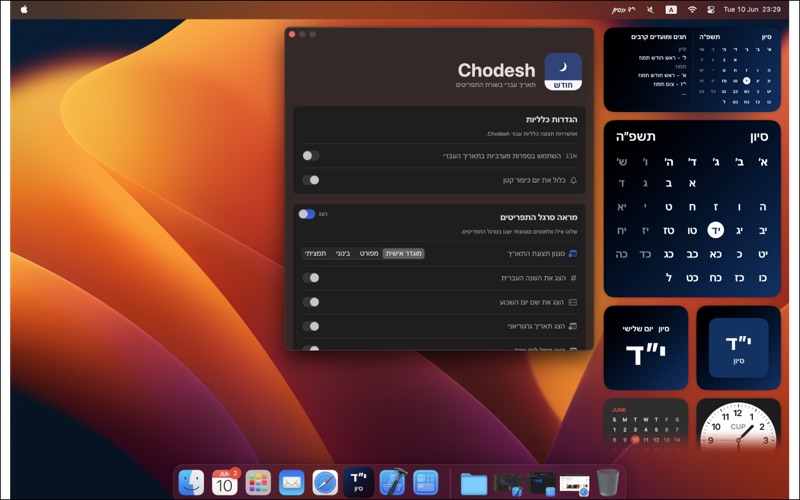Open the CUP analog clock widget

(x=738, y=424)
